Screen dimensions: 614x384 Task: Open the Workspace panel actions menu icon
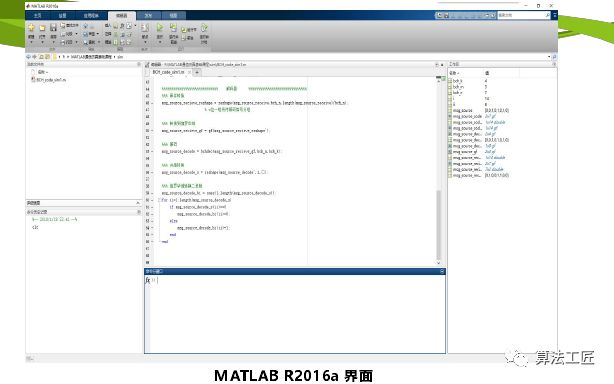[554, 64]
